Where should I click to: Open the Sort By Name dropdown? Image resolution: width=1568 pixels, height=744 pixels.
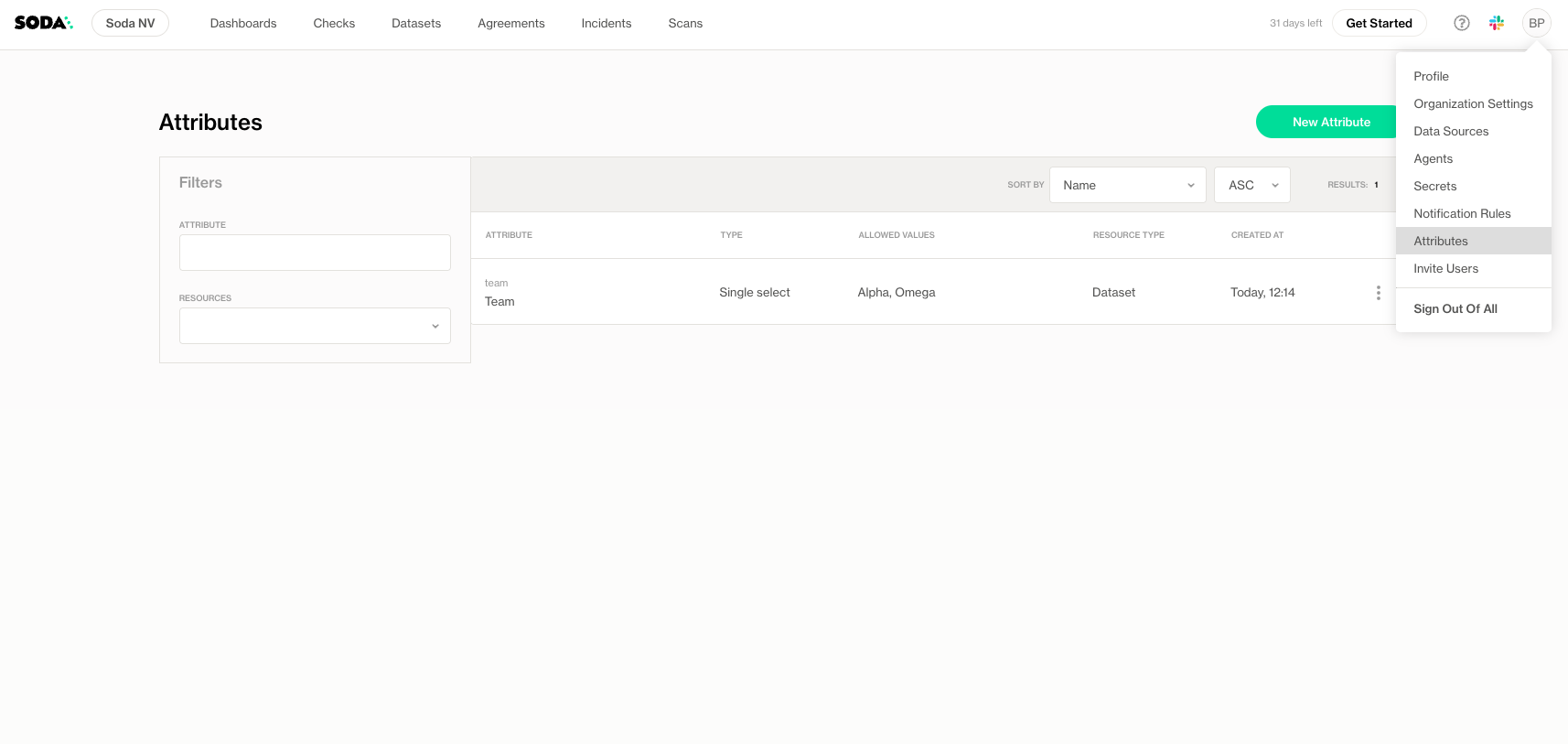coord(1127,185)
